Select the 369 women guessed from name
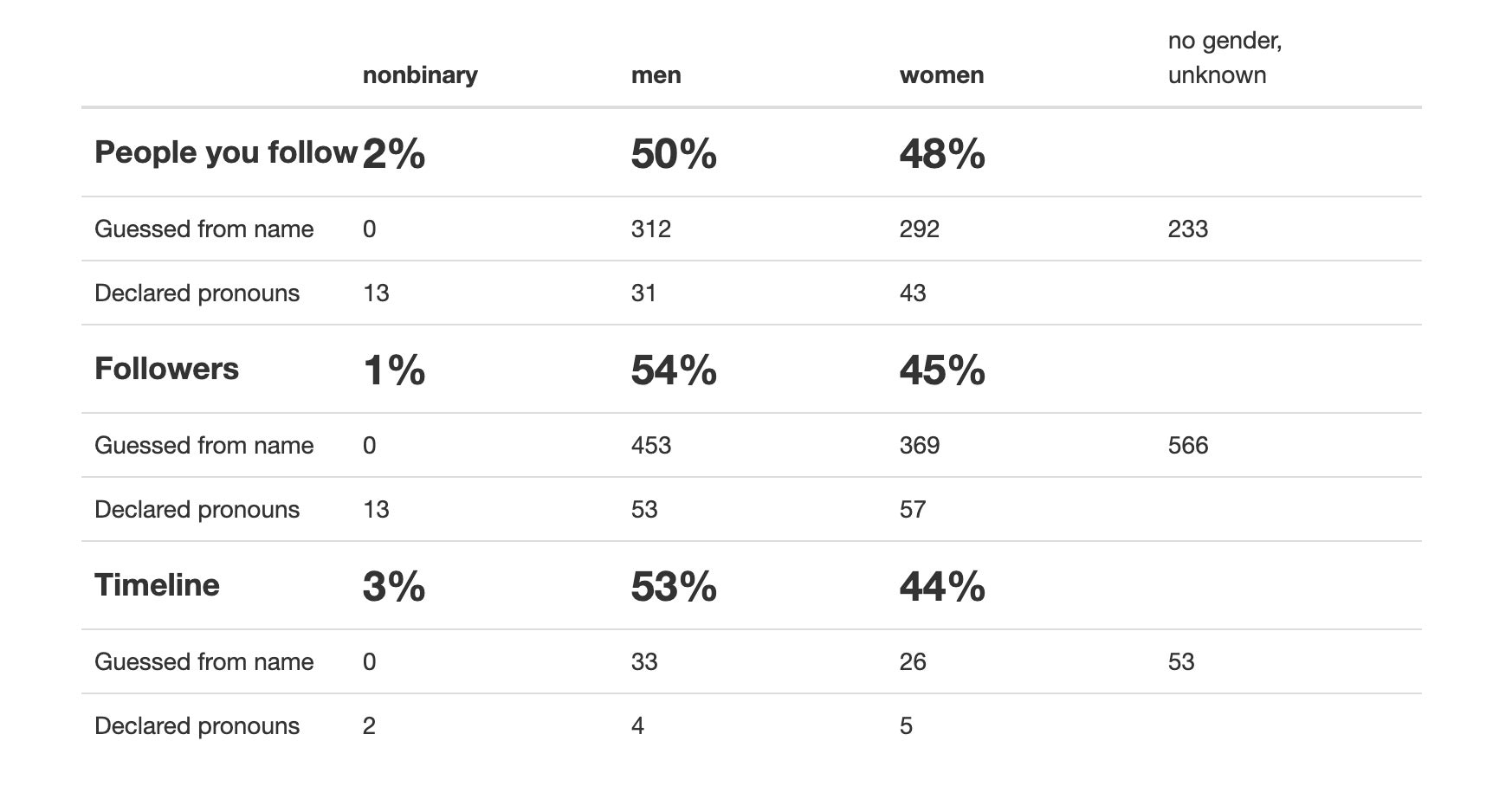 tap(919, 446)
